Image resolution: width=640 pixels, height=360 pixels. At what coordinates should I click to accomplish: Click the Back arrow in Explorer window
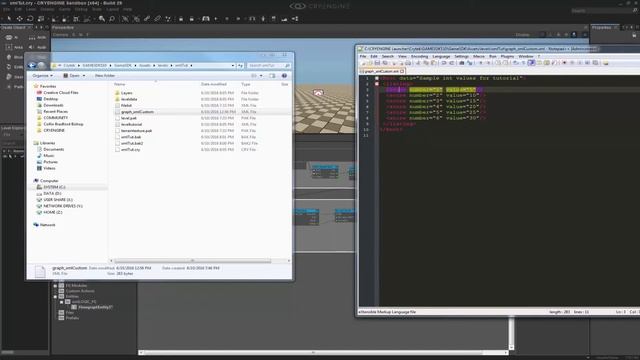(32, 65)
